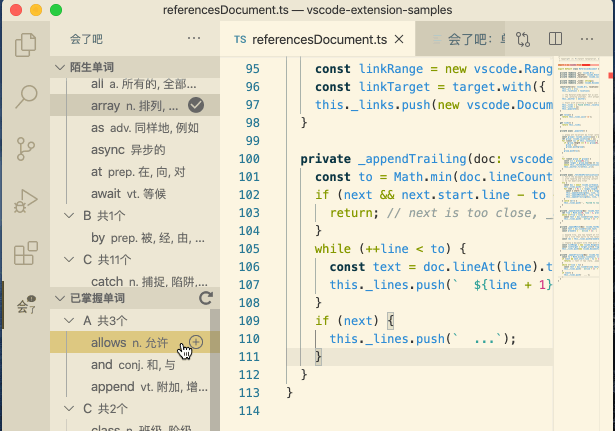The height and width of the screenshot is (431, 615).
Task: Collapse the B 共1个 group
Action: pyautogui.click(x=69, y=215)
